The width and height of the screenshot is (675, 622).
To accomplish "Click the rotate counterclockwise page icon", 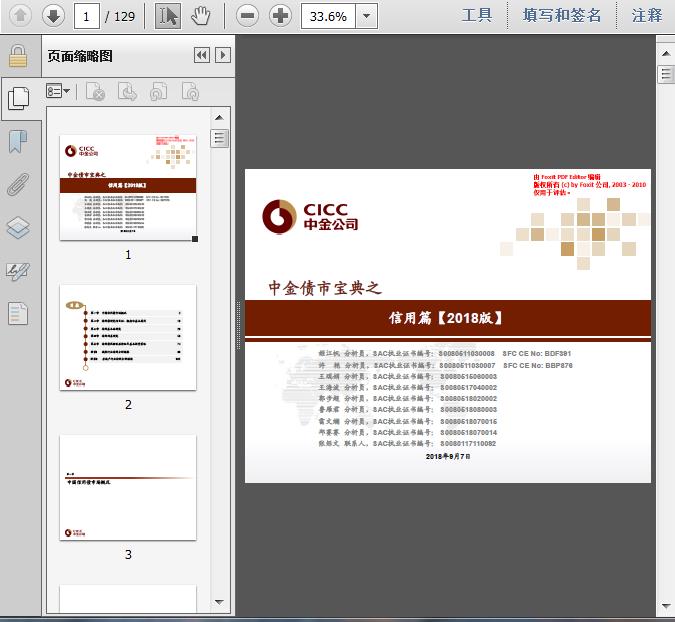I will (x=159, y=91).
